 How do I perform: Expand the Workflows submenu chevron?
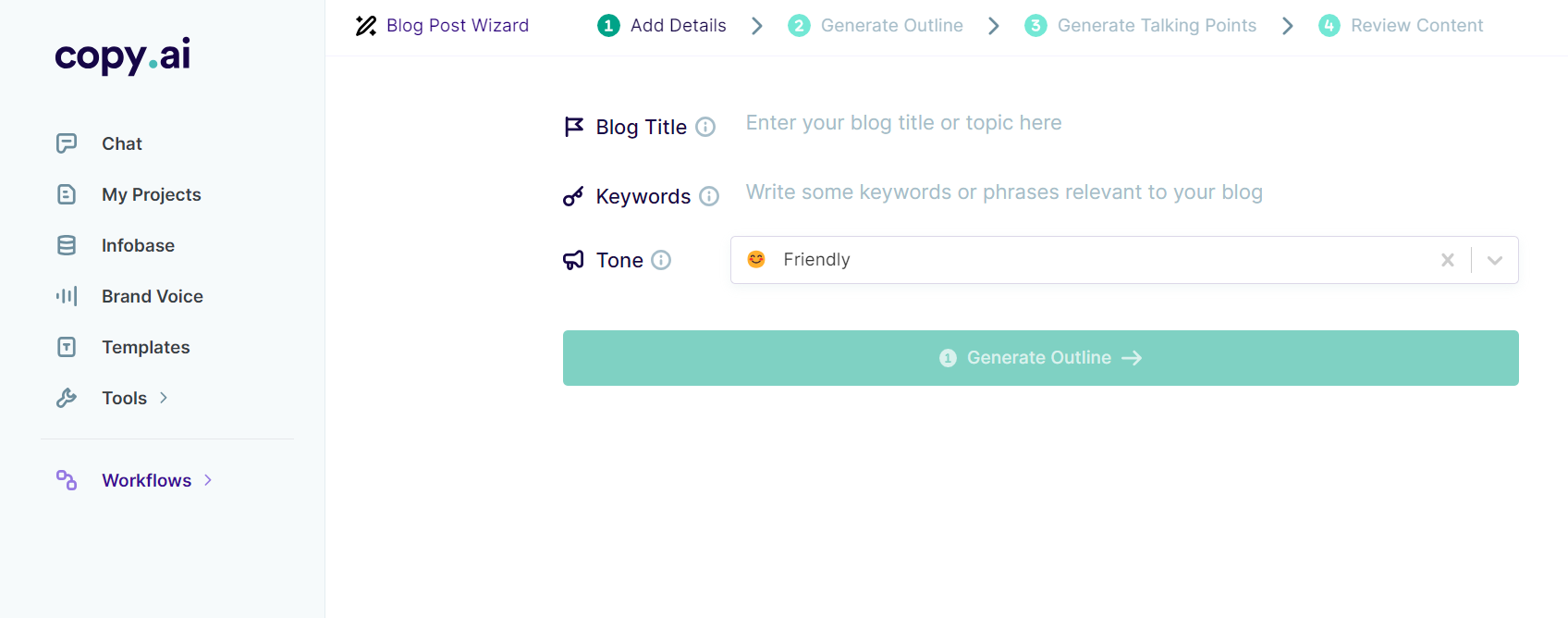pos(208,480)
